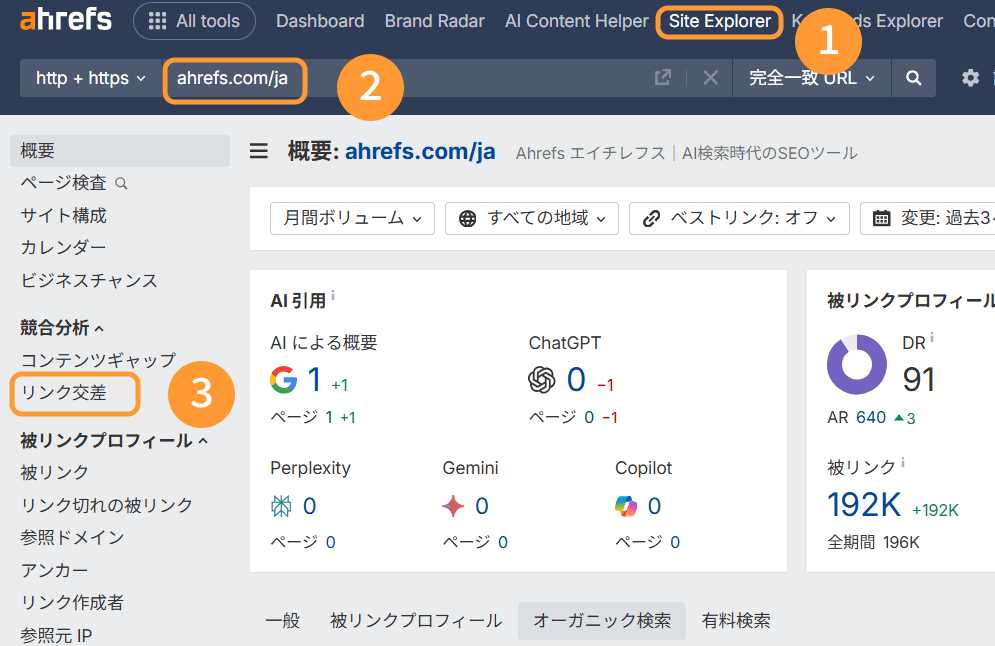995x646 pixels.
Task: Clear the URL field with X icon
Action: (x=710, y=78)
